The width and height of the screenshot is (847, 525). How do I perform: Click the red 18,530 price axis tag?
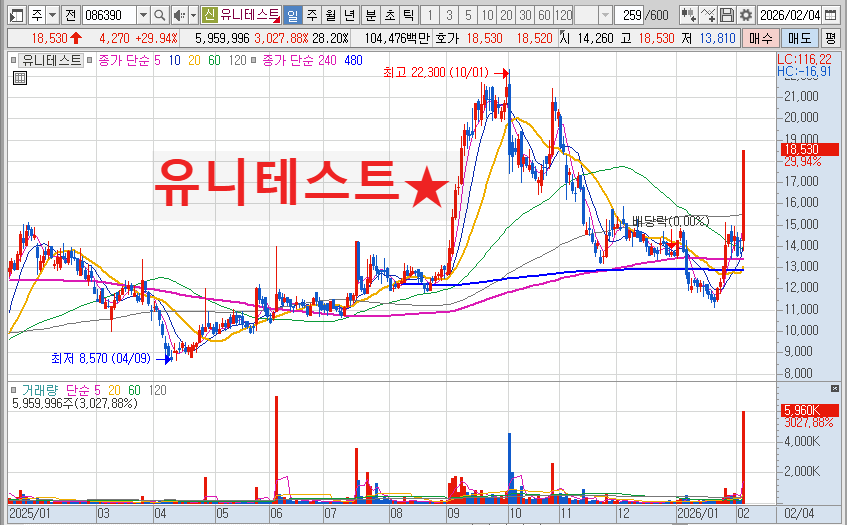click(809, 150)
